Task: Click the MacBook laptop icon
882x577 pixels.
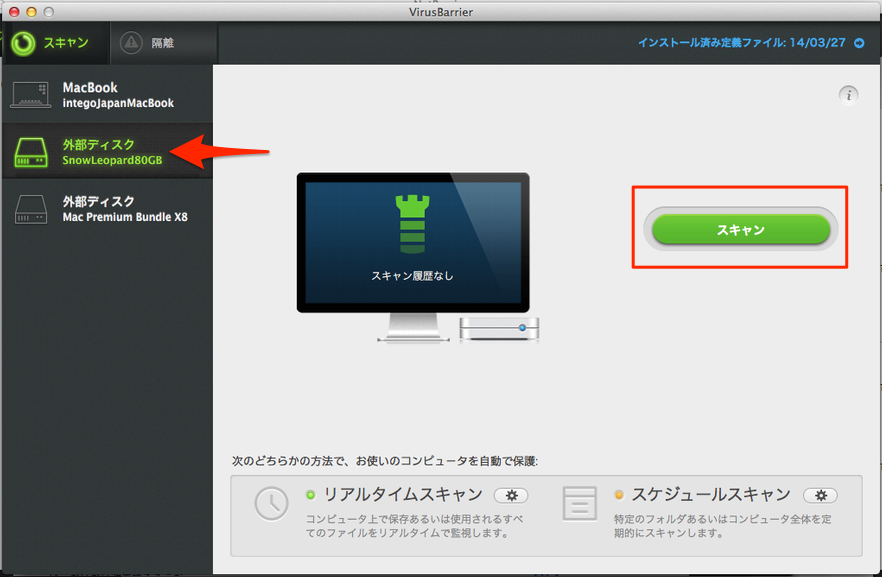Action: [x=31, y=94]
